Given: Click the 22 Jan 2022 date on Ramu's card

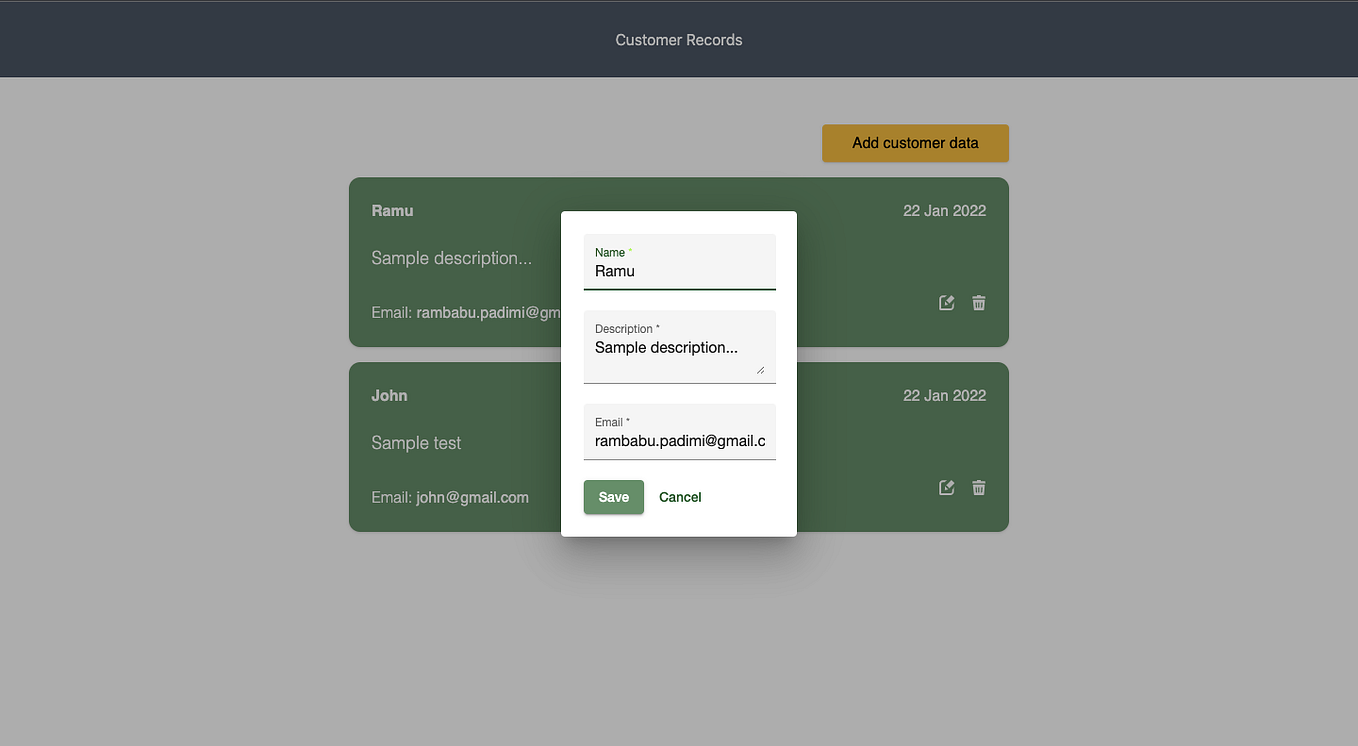Looking at the screenshot, I should click(x=944, y=210).
